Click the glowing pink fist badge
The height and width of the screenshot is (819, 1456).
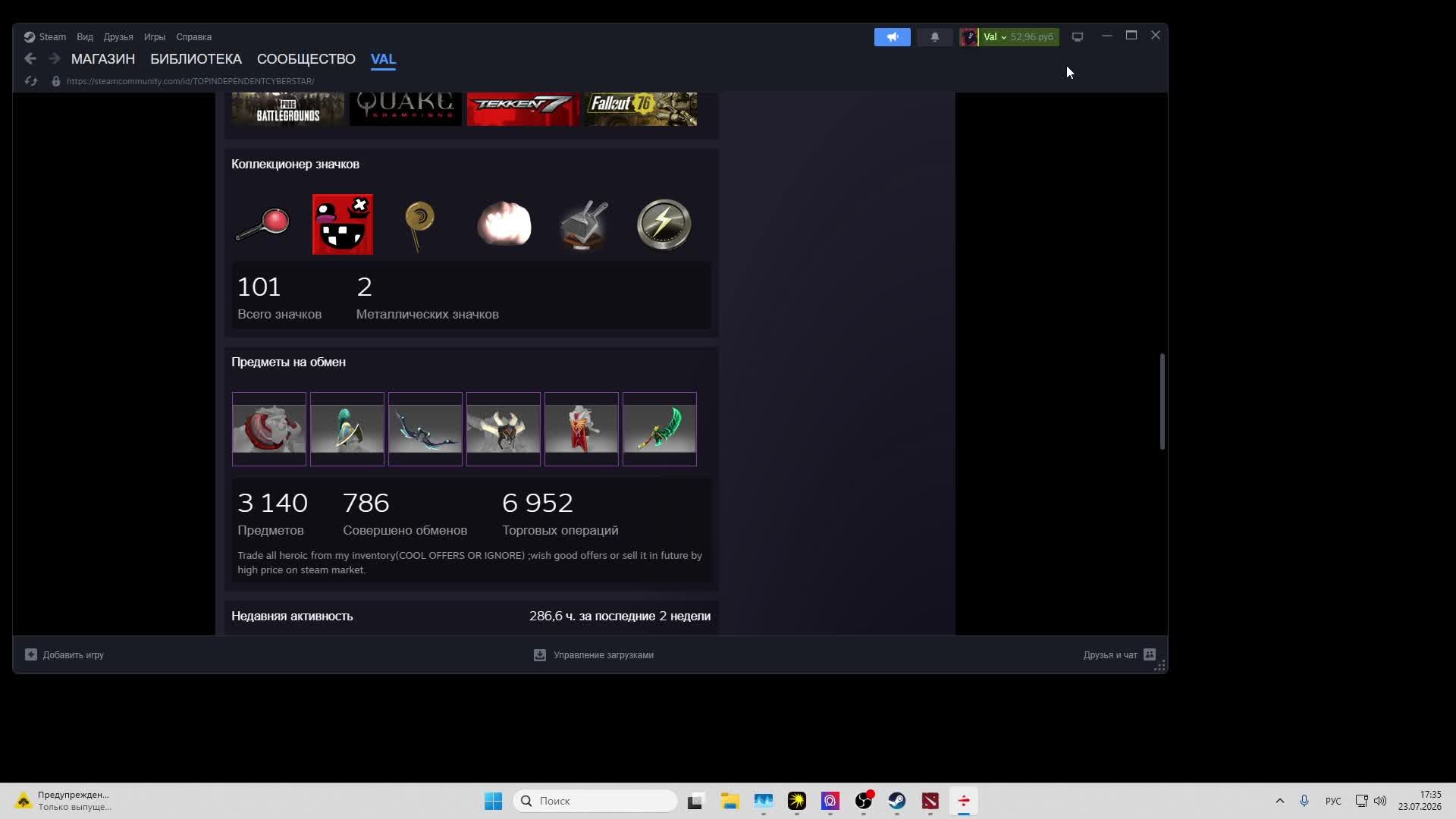[504, 224]
